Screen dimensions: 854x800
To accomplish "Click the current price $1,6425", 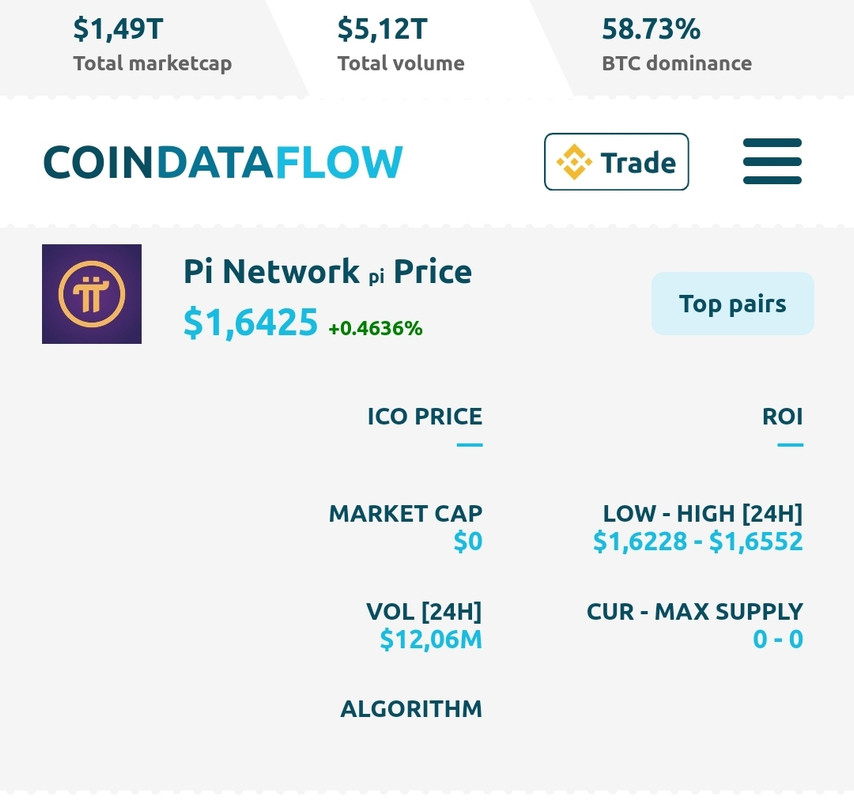I will click(250, 323).
